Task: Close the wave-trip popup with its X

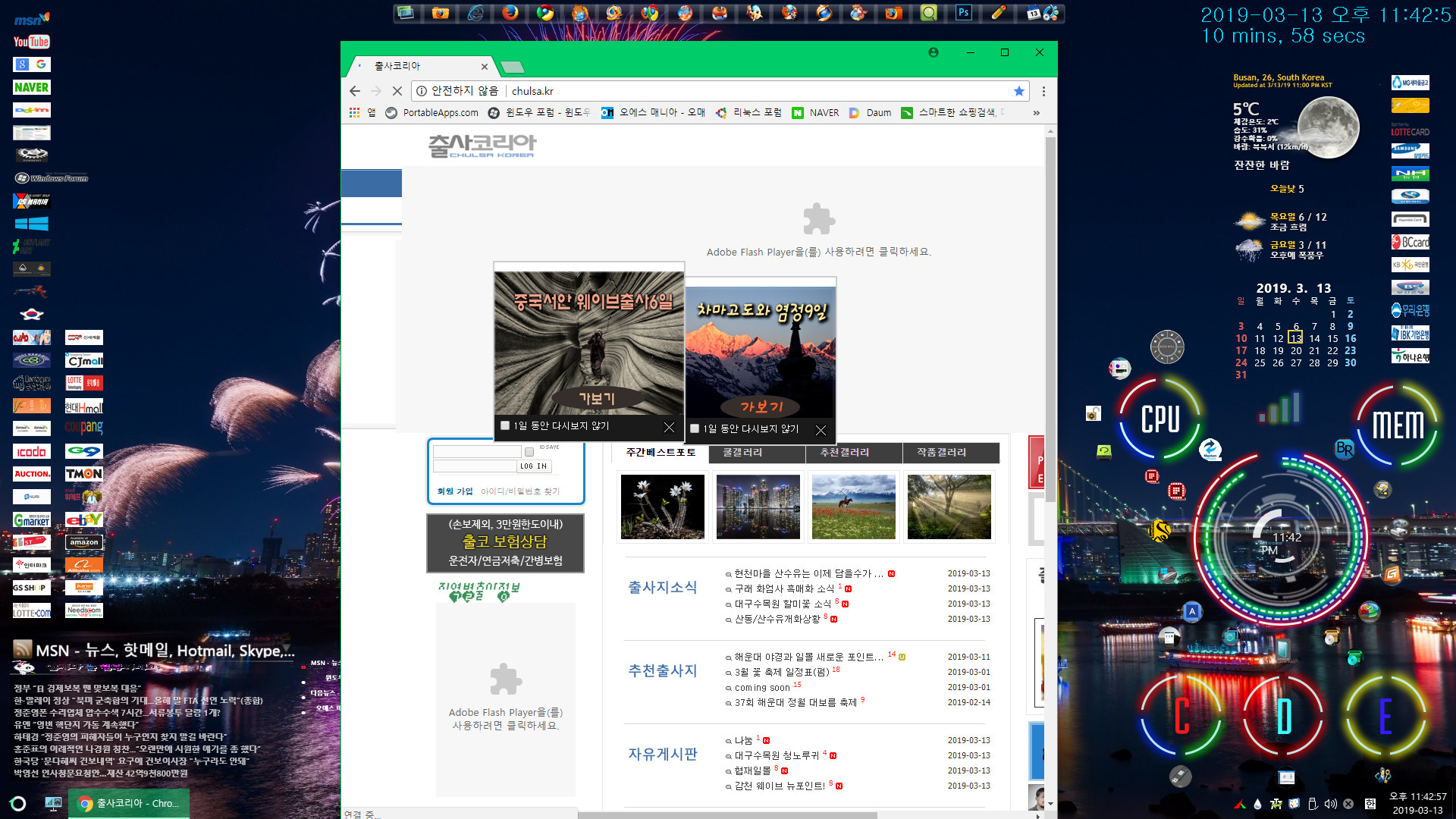Action: (x=669, y=428)
